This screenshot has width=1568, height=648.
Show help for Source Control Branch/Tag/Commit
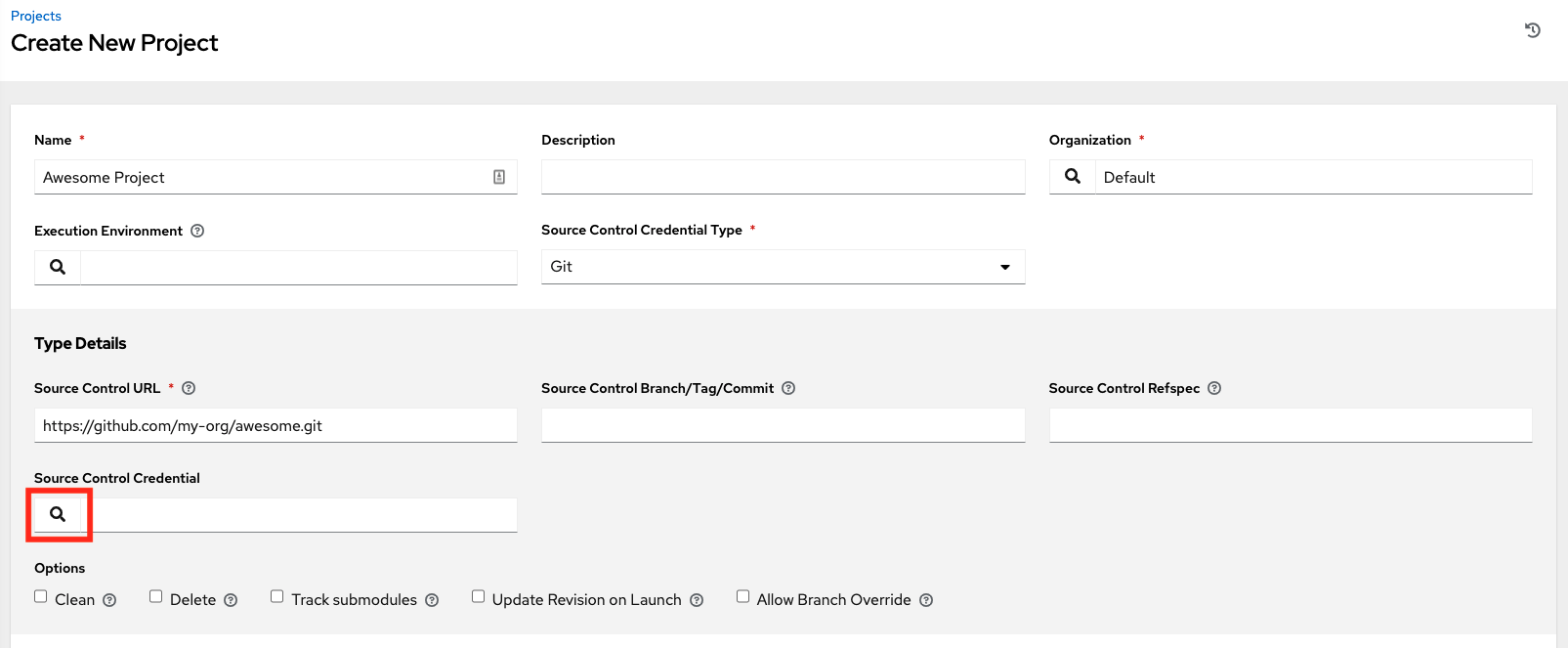[x=788, y=388]
